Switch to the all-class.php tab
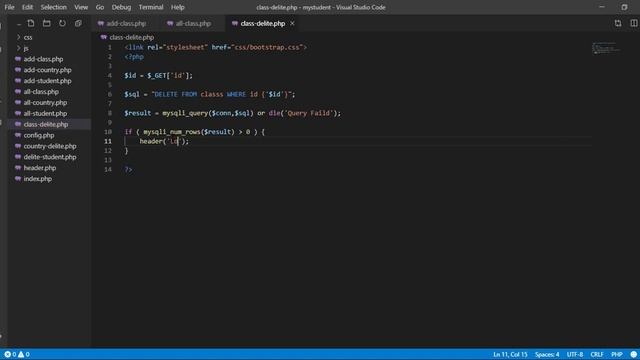 click(193, 24)
